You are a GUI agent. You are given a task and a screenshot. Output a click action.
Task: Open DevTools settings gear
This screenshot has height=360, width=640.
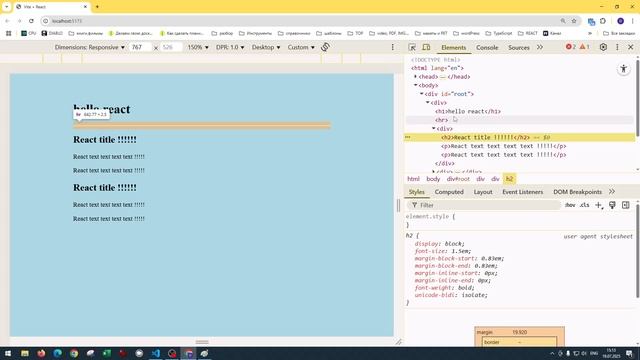point(603,47)
